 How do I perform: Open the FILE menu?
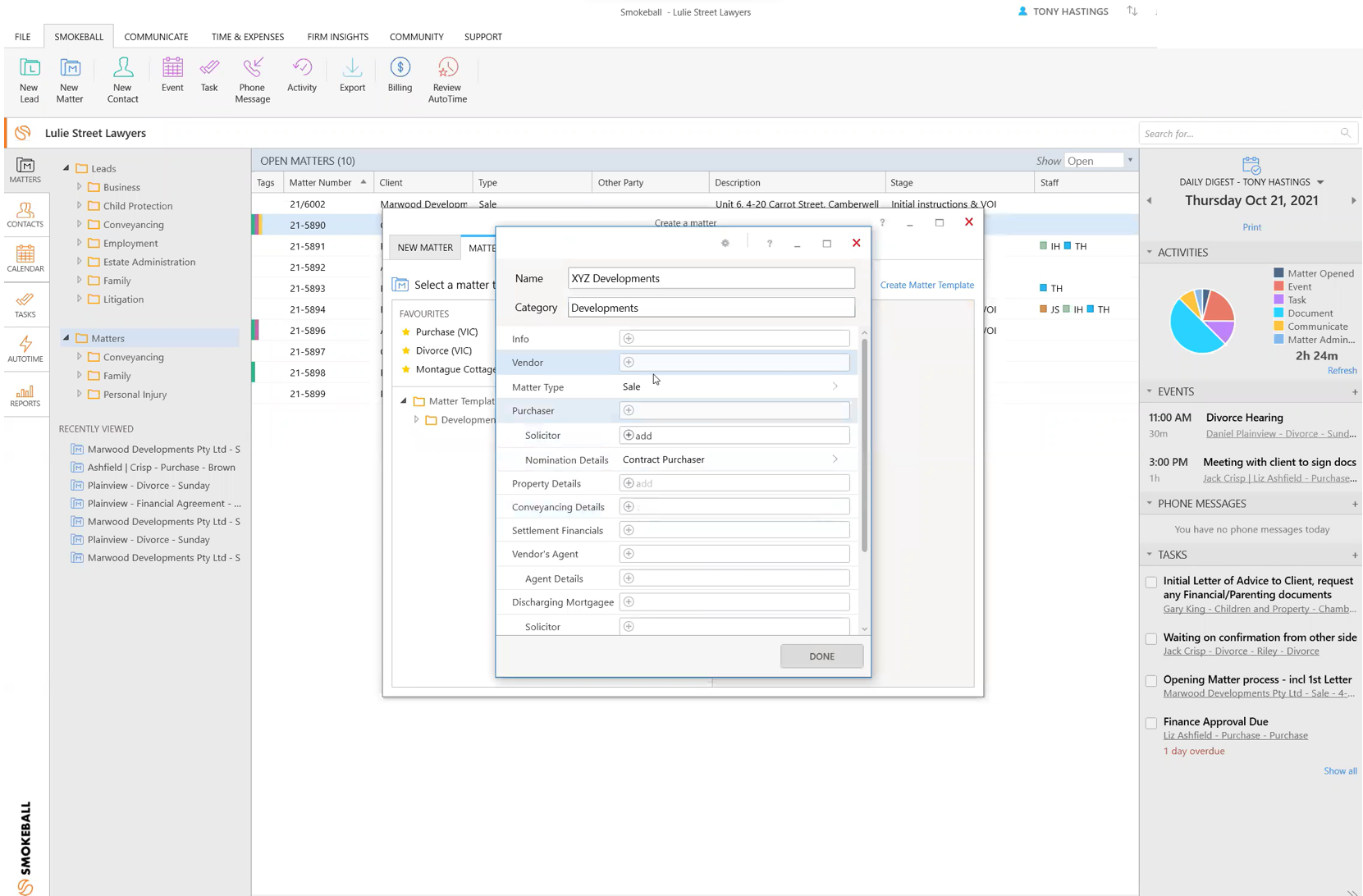pos(22,37)
